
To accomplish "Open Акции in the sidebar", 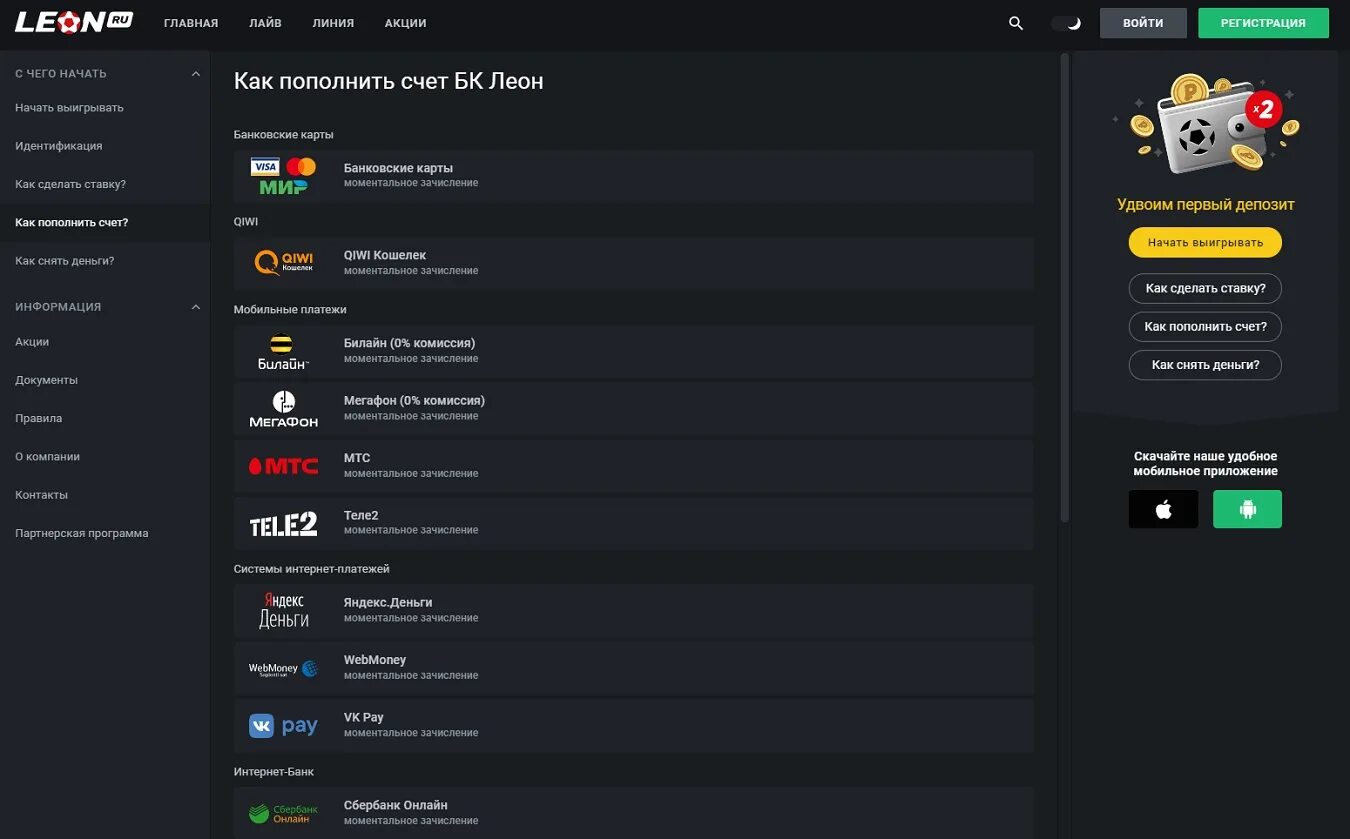I will pyautogui.click(x=32, y=342).
